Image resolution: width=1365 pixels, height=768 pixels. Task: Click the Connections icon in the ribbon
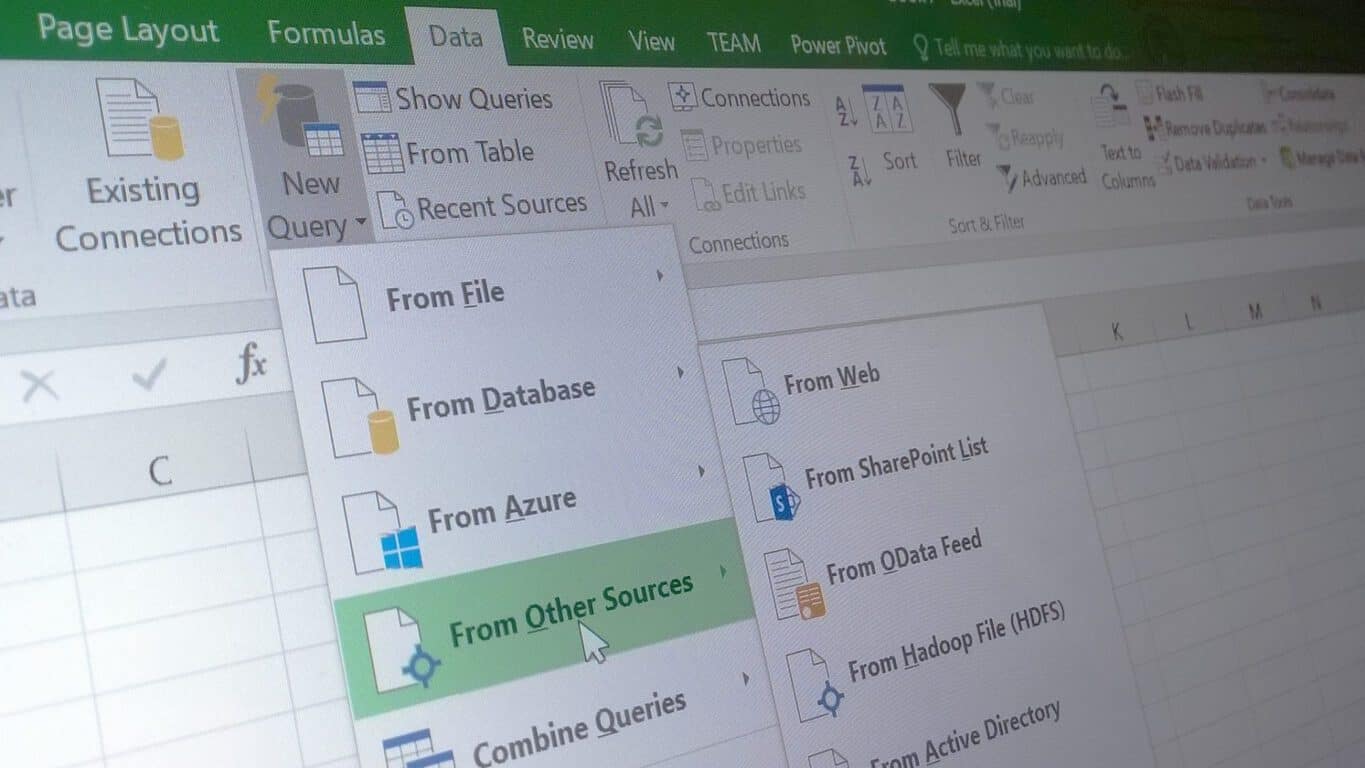[683, 97]
